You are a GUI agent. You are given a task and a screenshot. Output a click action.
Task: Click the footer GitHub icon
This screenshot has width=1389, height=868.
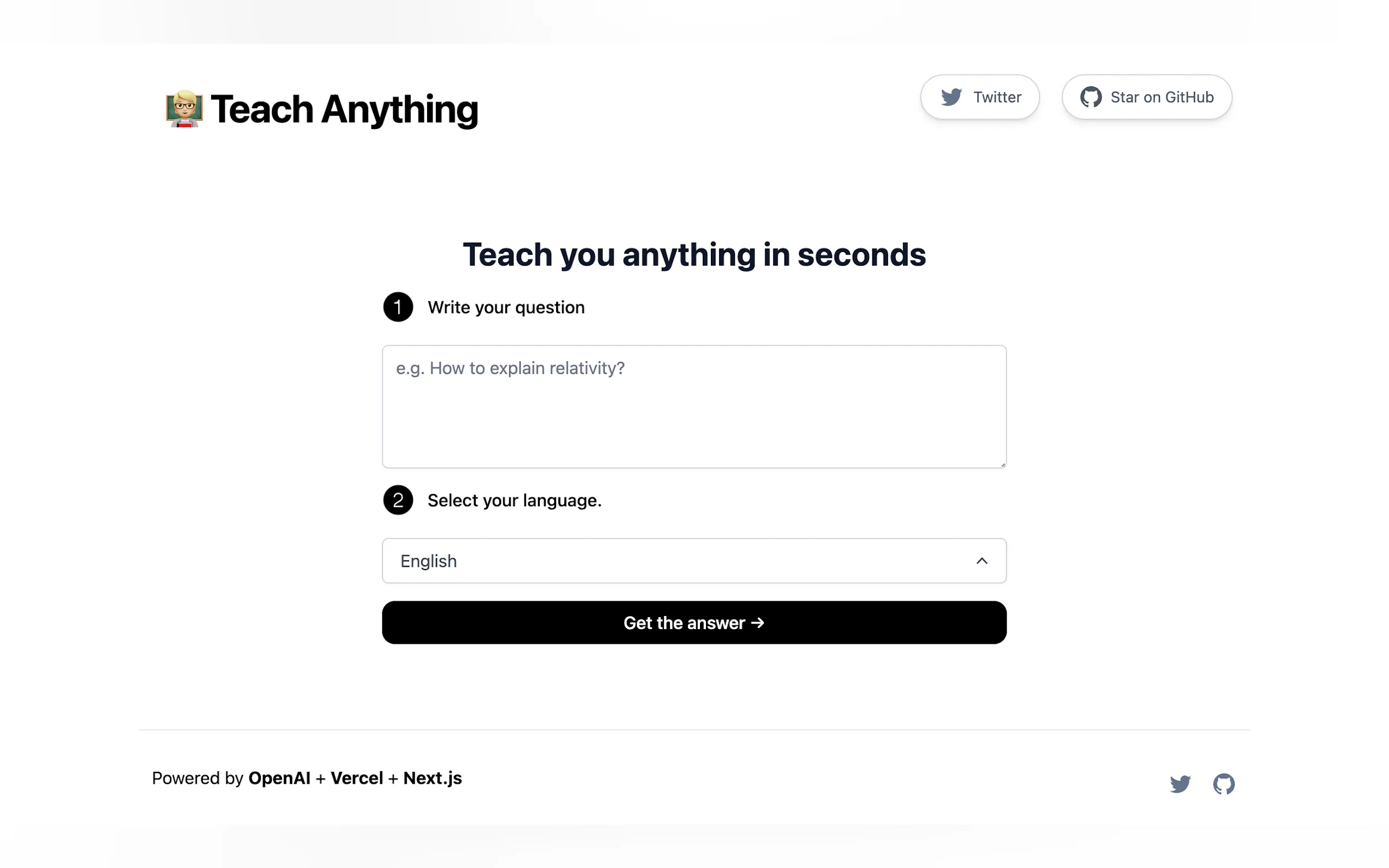[x=1224, y=784]
